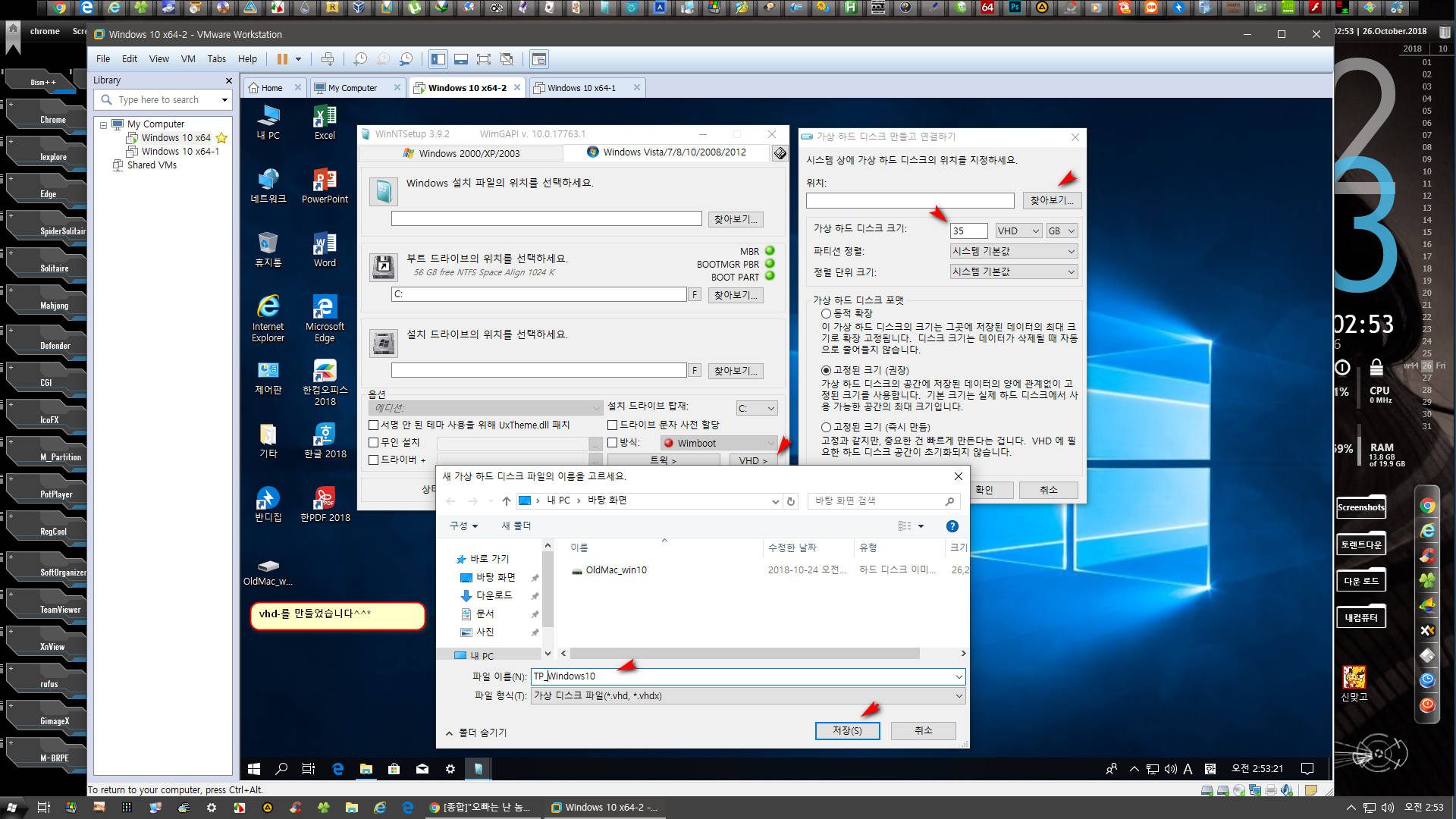Screen dimensions: 1456x819
Task: Open the VMware File menu
Action: pyautogui.click(x=103, y=59)
